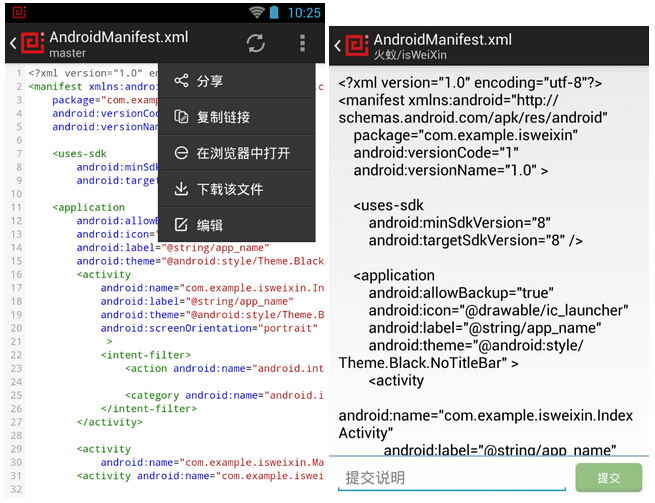Choose 在浏览器中打开 menu entry
The height and width of the screenshot is (503, 655).
coord(242,153)
